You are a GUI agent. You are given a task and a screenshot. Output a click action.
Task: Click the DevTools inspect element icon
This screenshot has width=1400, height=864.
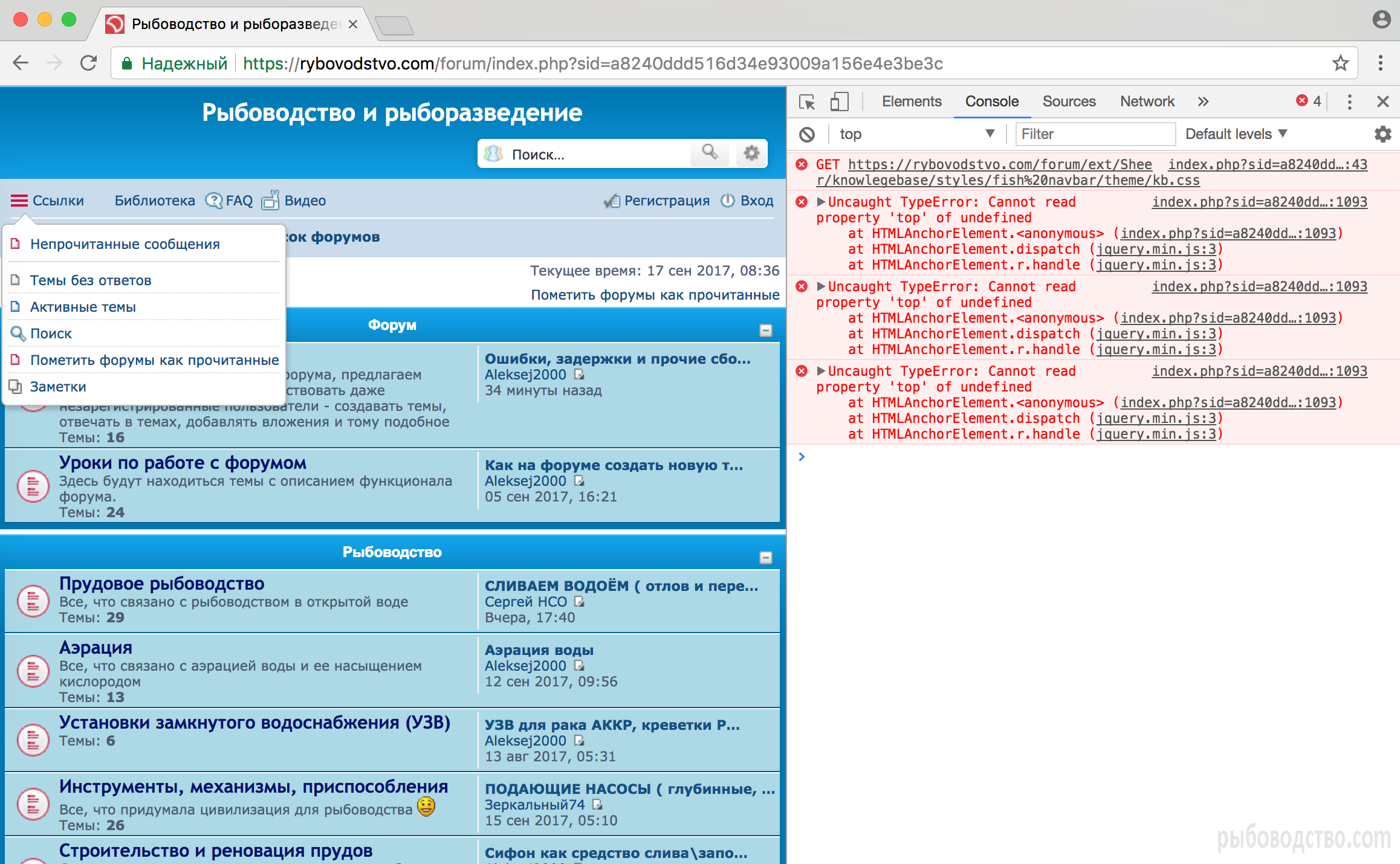[x=807, y=102]
